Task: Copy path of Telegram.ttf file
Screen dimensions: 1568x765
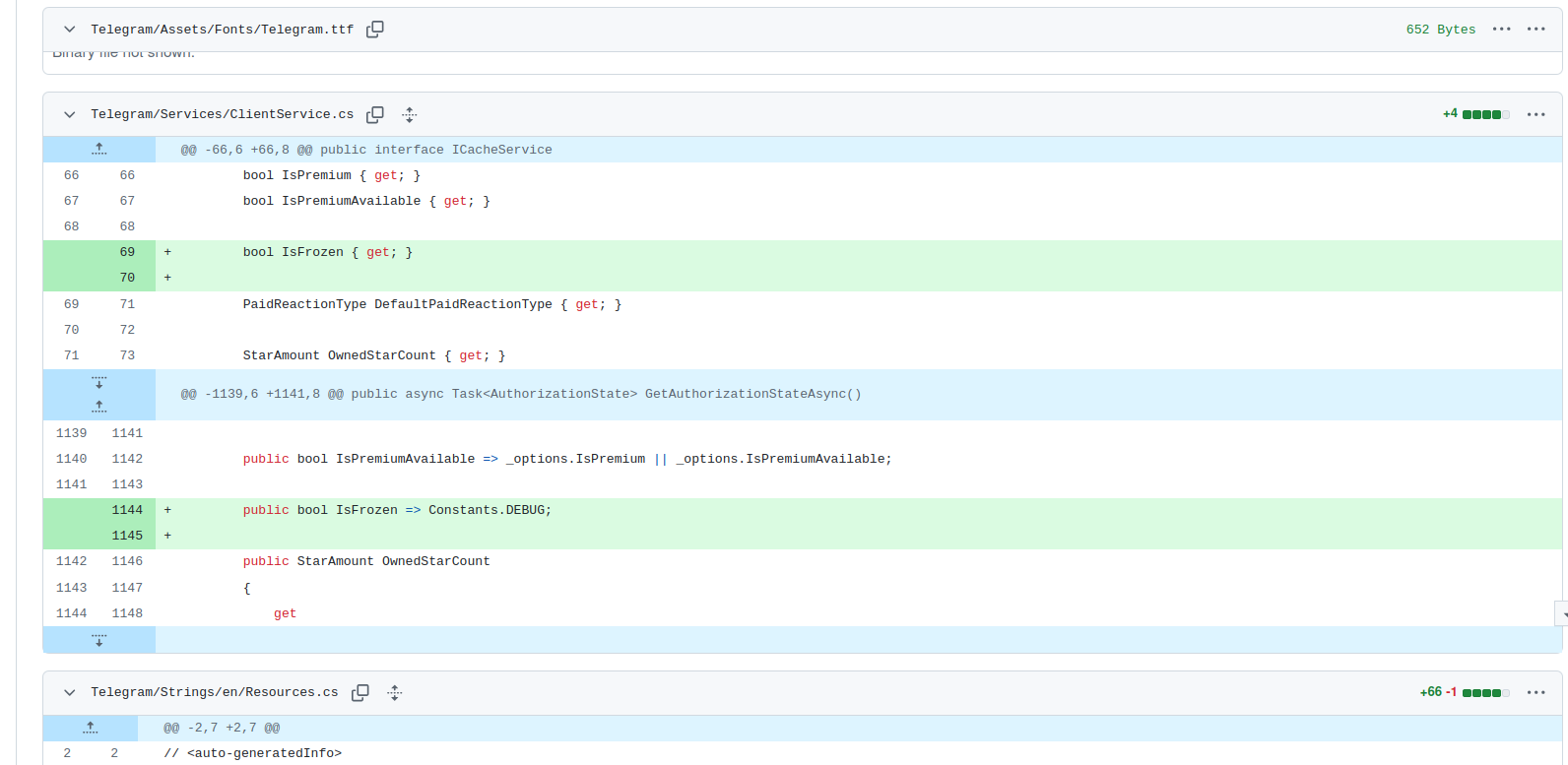Action: click(375, 30)
